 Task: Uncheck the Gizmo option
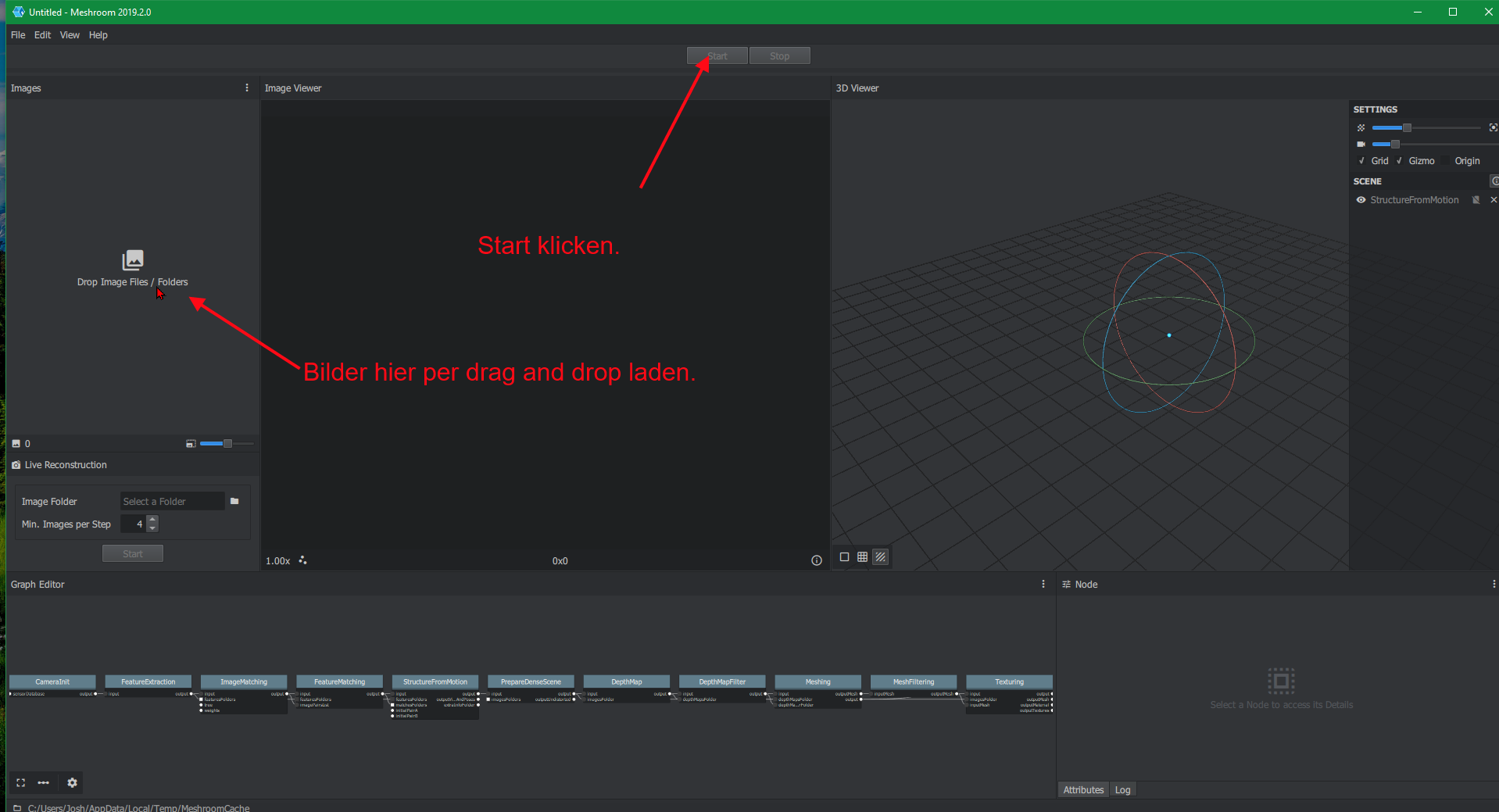[x=1399, y=161]
